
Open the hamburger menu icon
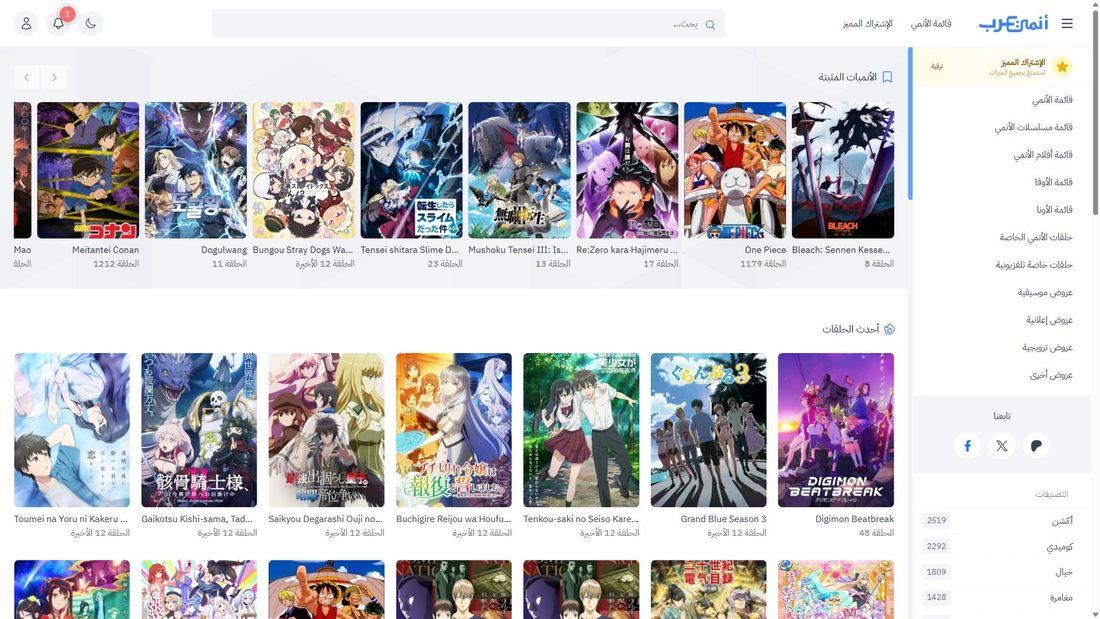pos(1067,23)
